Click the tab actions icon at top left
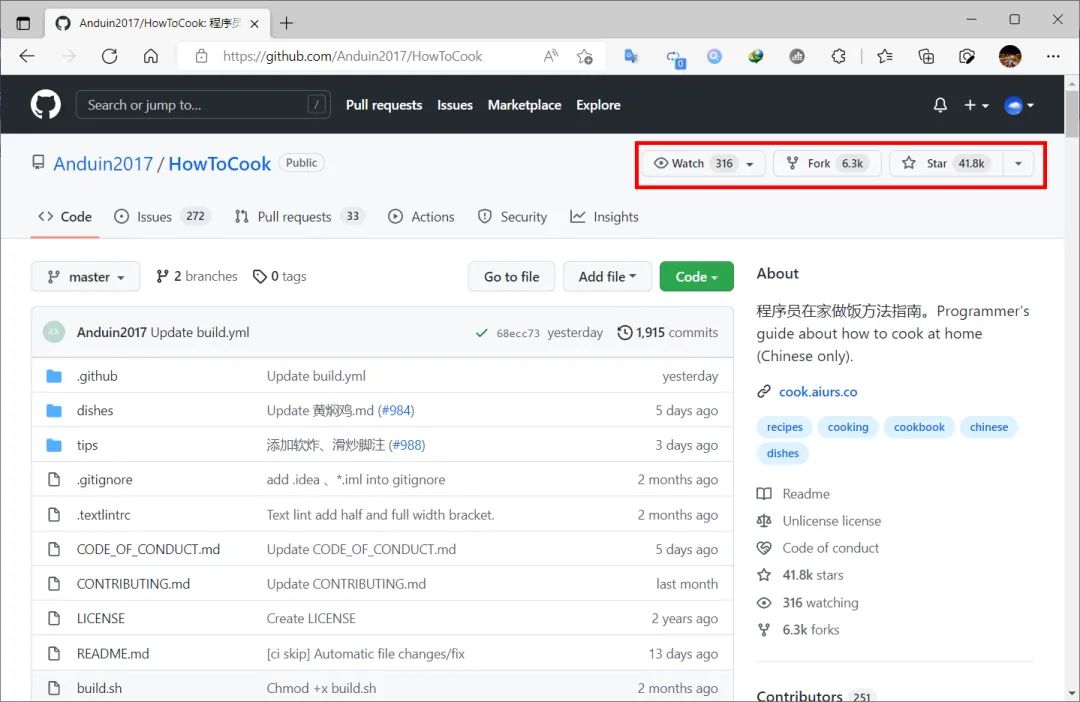The width and height of the screenshot is (1080, 702). click(23, 23)
